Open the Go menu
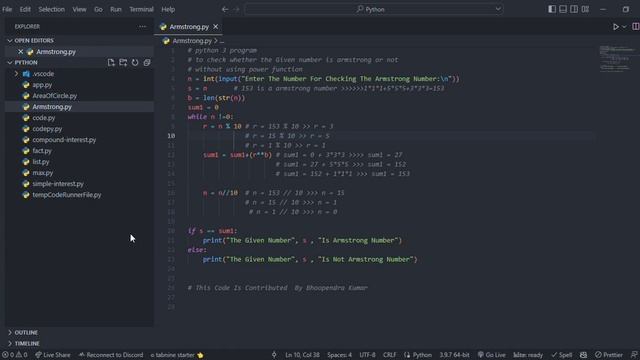 click(98, 9)
